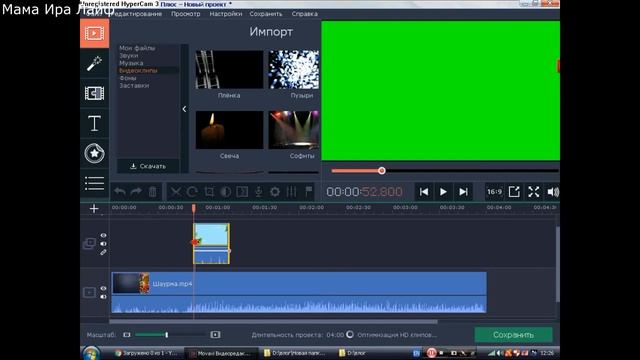Select the Плёнка video clip thumbnail
640x360 pixels.
coord(229,70)
